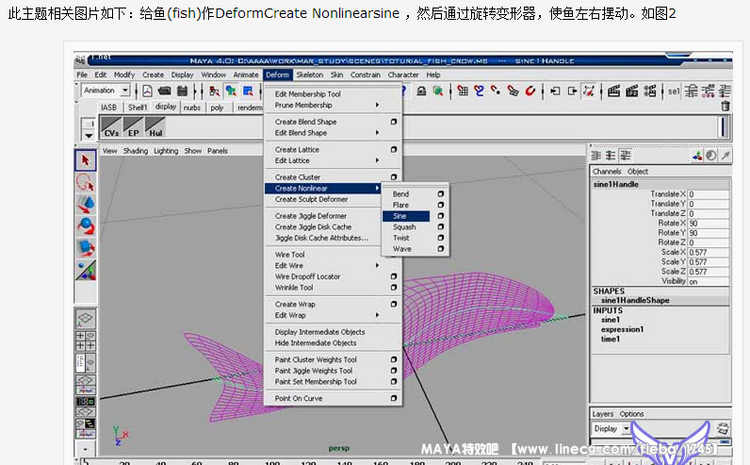Toggle Snap to curves
The image size is (750, 465).
(479, 90)
